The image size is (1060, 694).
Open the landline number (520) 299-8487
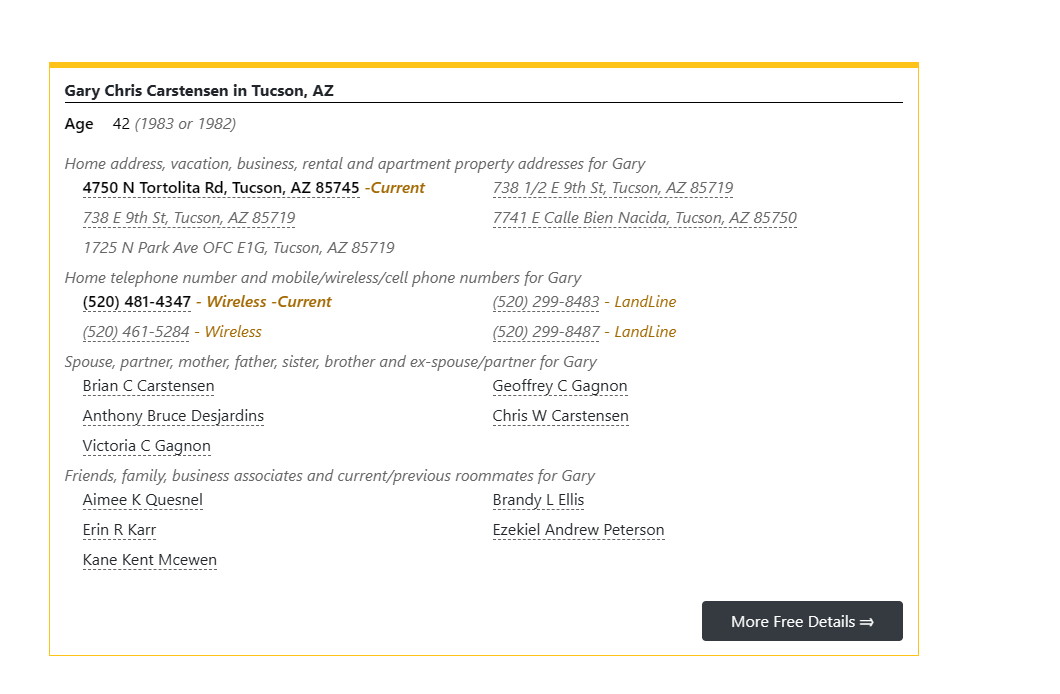[546, 332]
